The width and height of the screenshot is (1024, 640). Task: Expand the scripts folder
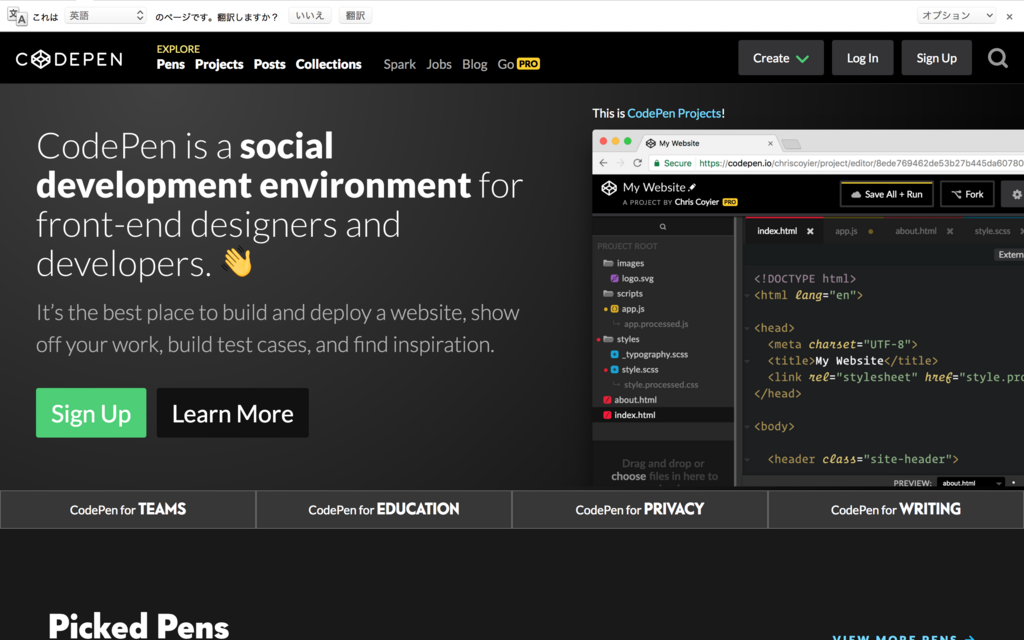pos(623,294)
